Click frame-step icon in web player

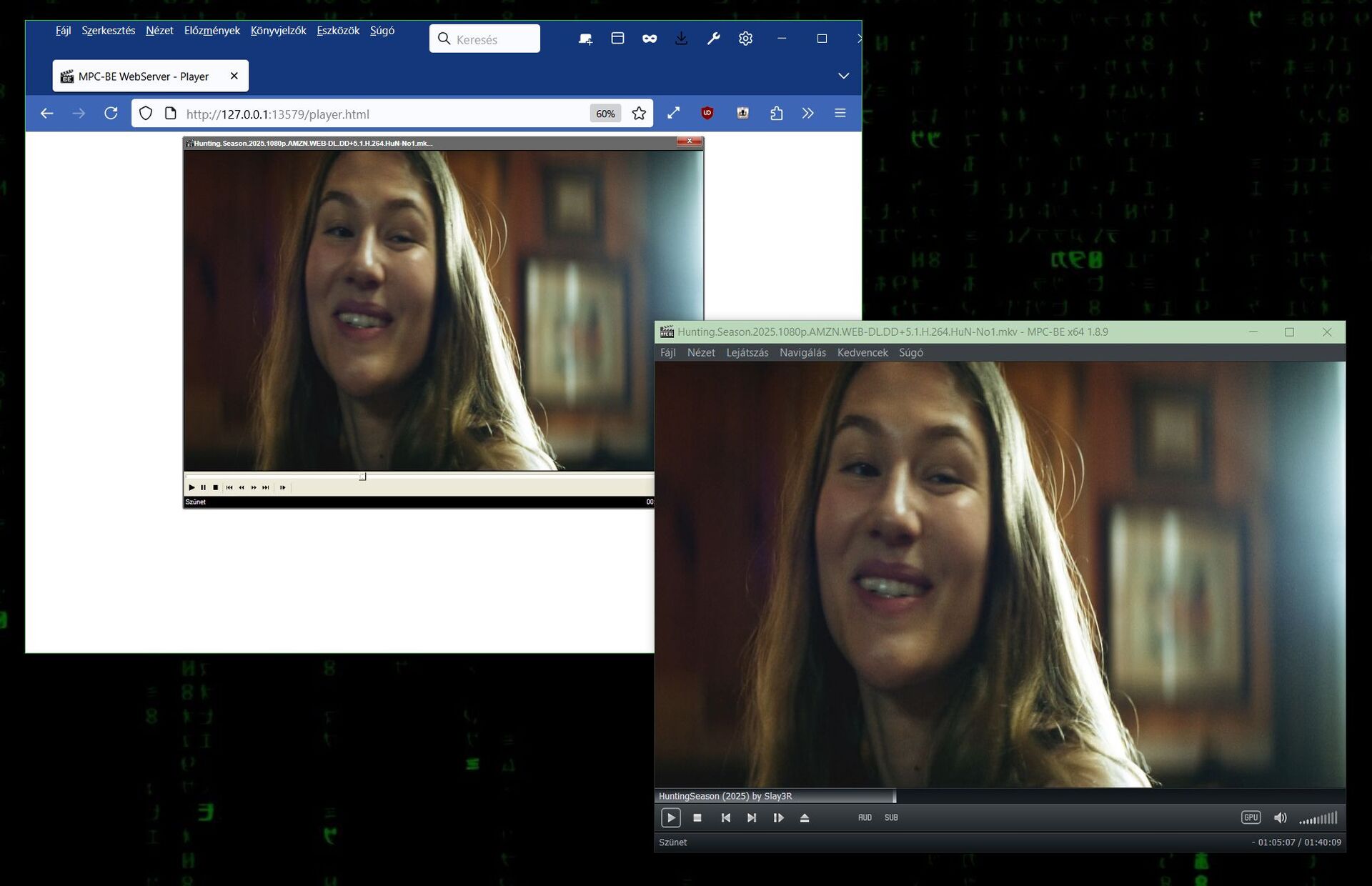point(283,487)
